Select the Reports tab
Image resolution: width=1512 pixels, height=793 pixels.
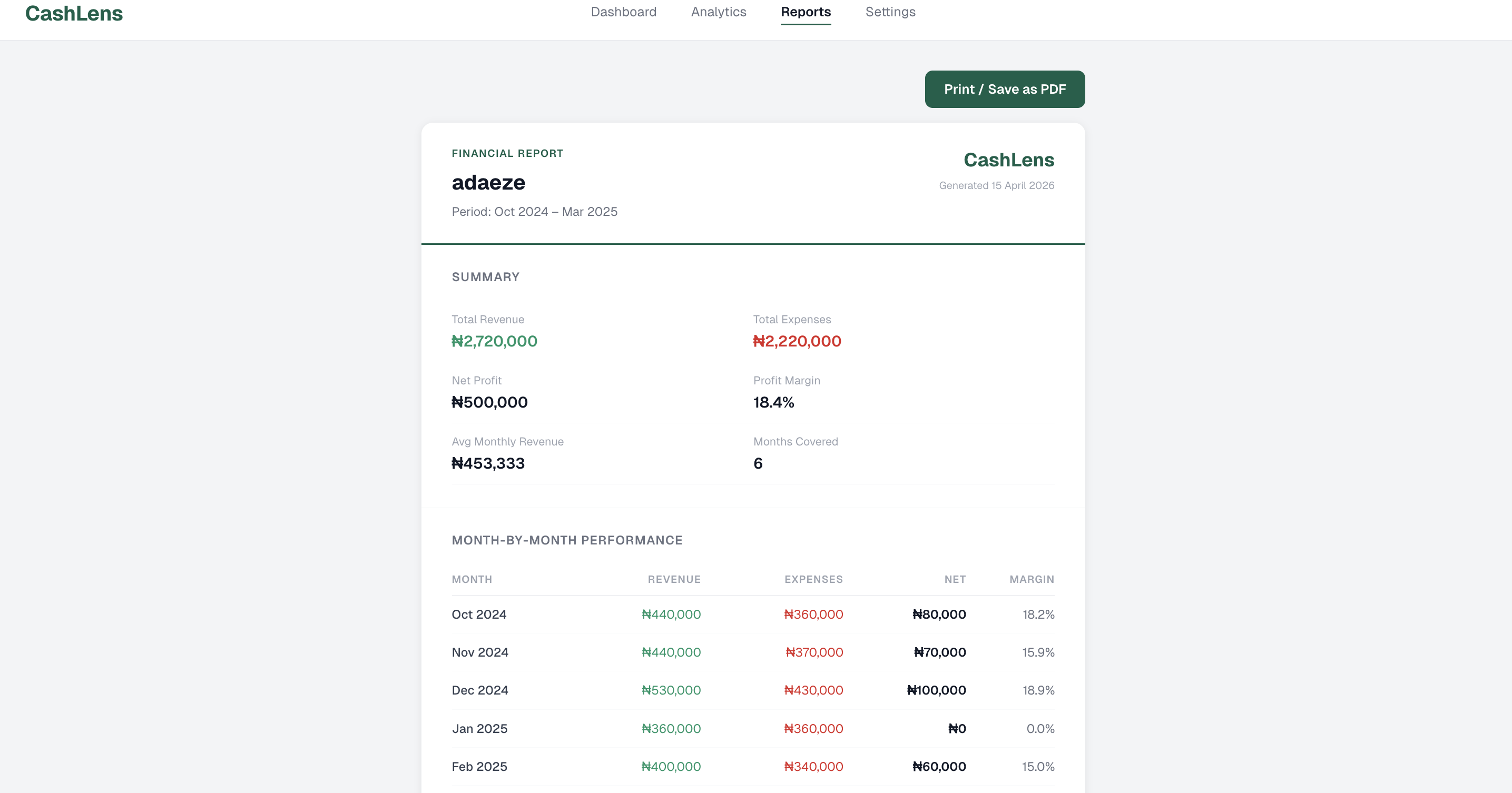[806, 12]
